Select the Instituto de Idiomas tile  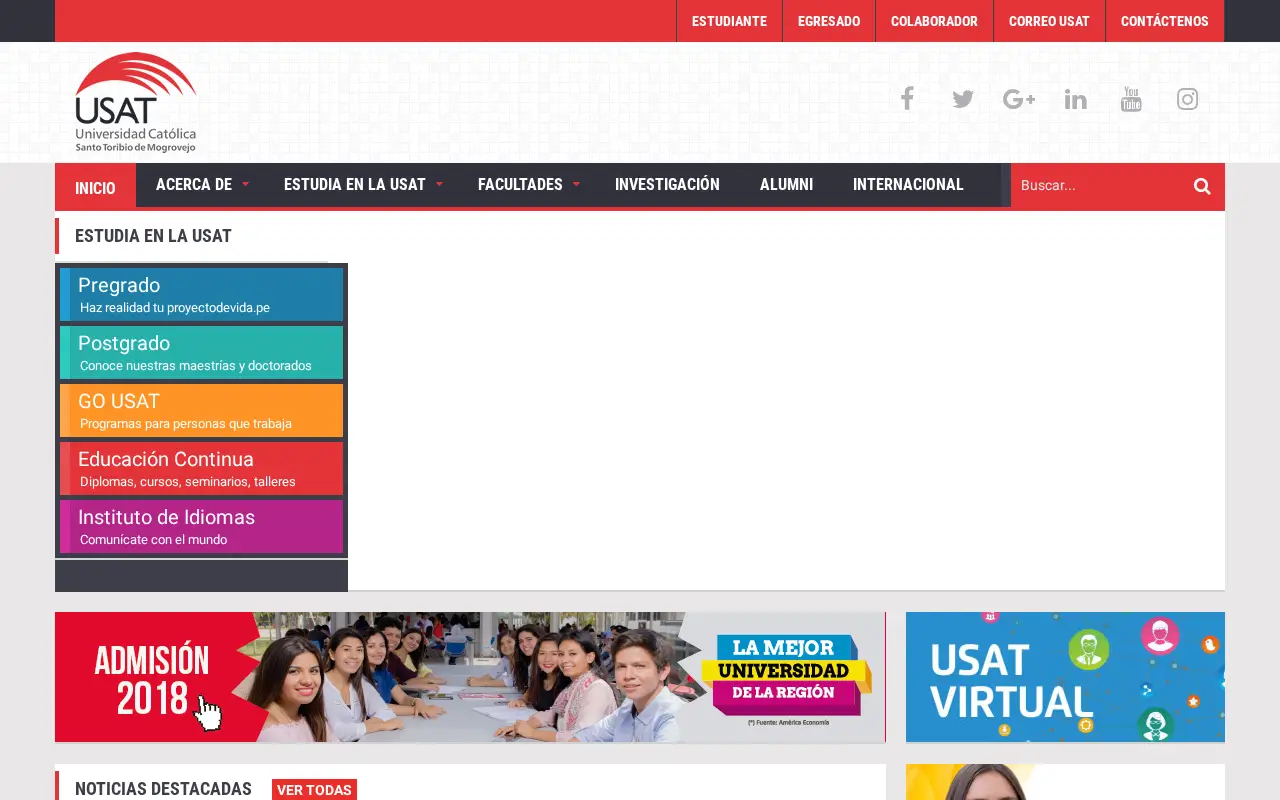pos(201,526)
